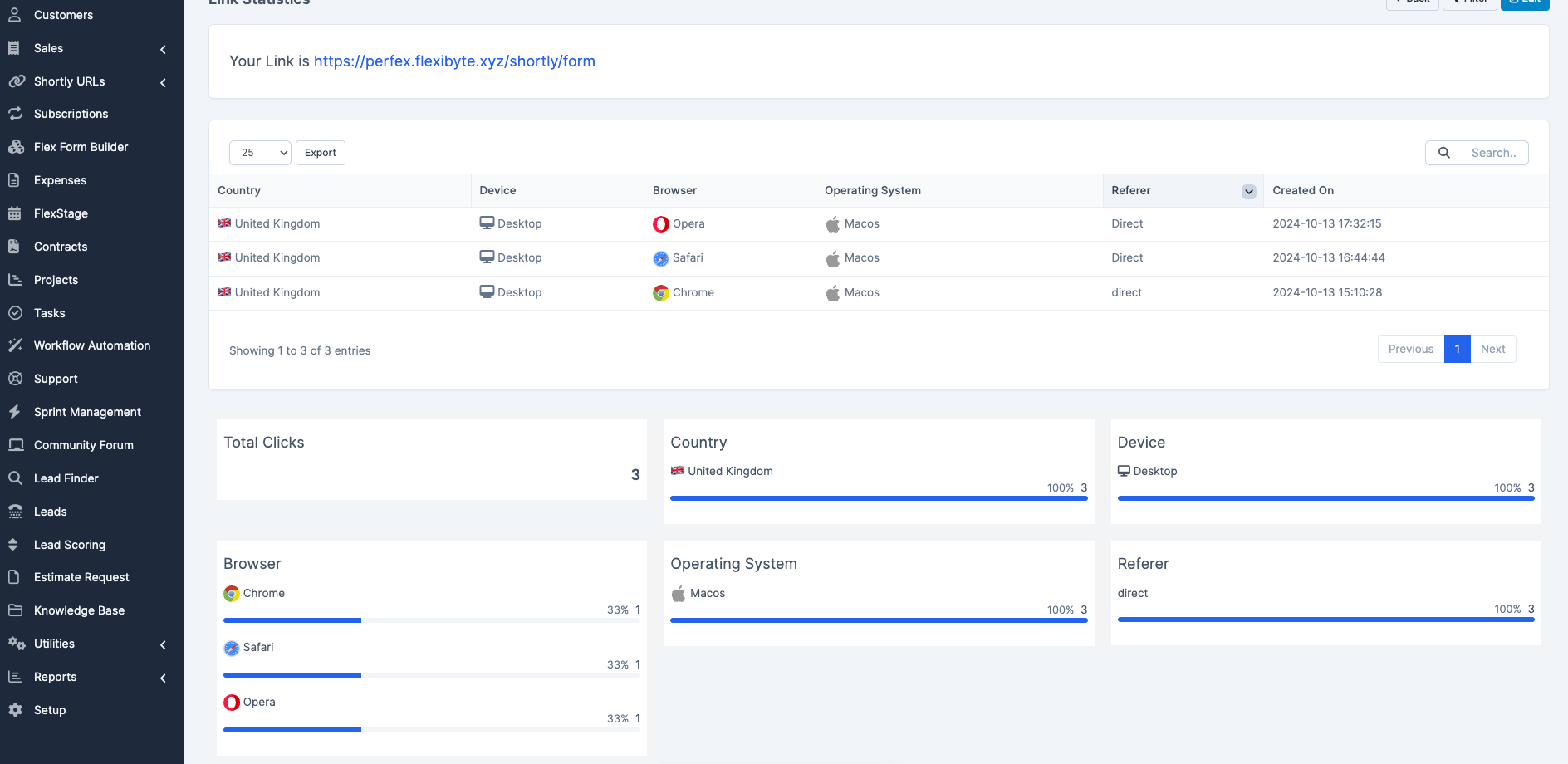Click the Setup gear icon
This screenshot has width=1568, height=764.
pyautogui.click(x=15, y=710)
